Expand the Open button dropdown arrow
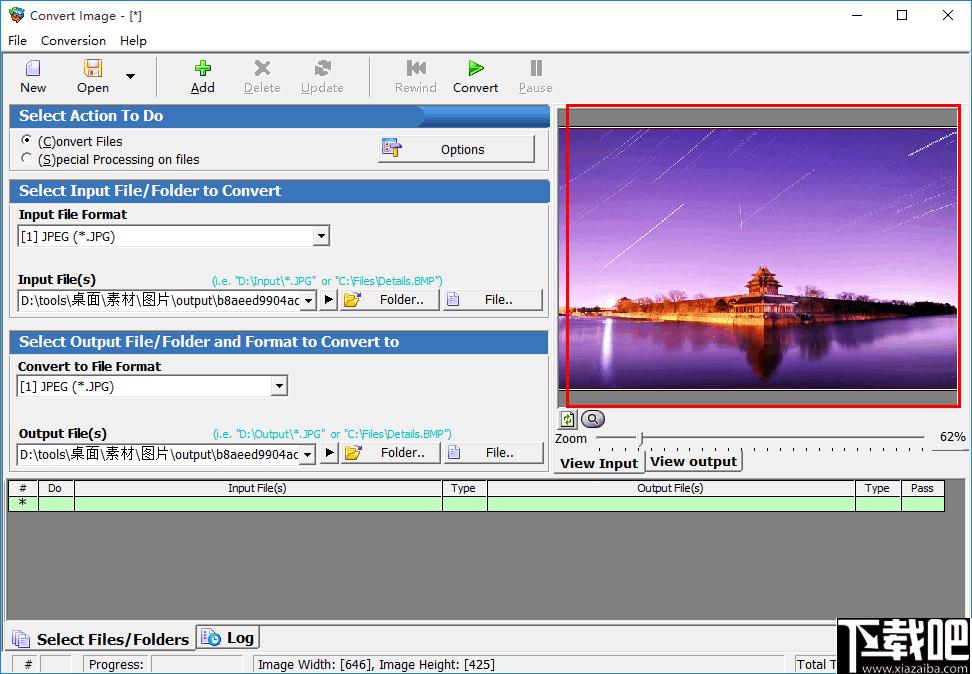Screen dimensions: 972x674 130,76
